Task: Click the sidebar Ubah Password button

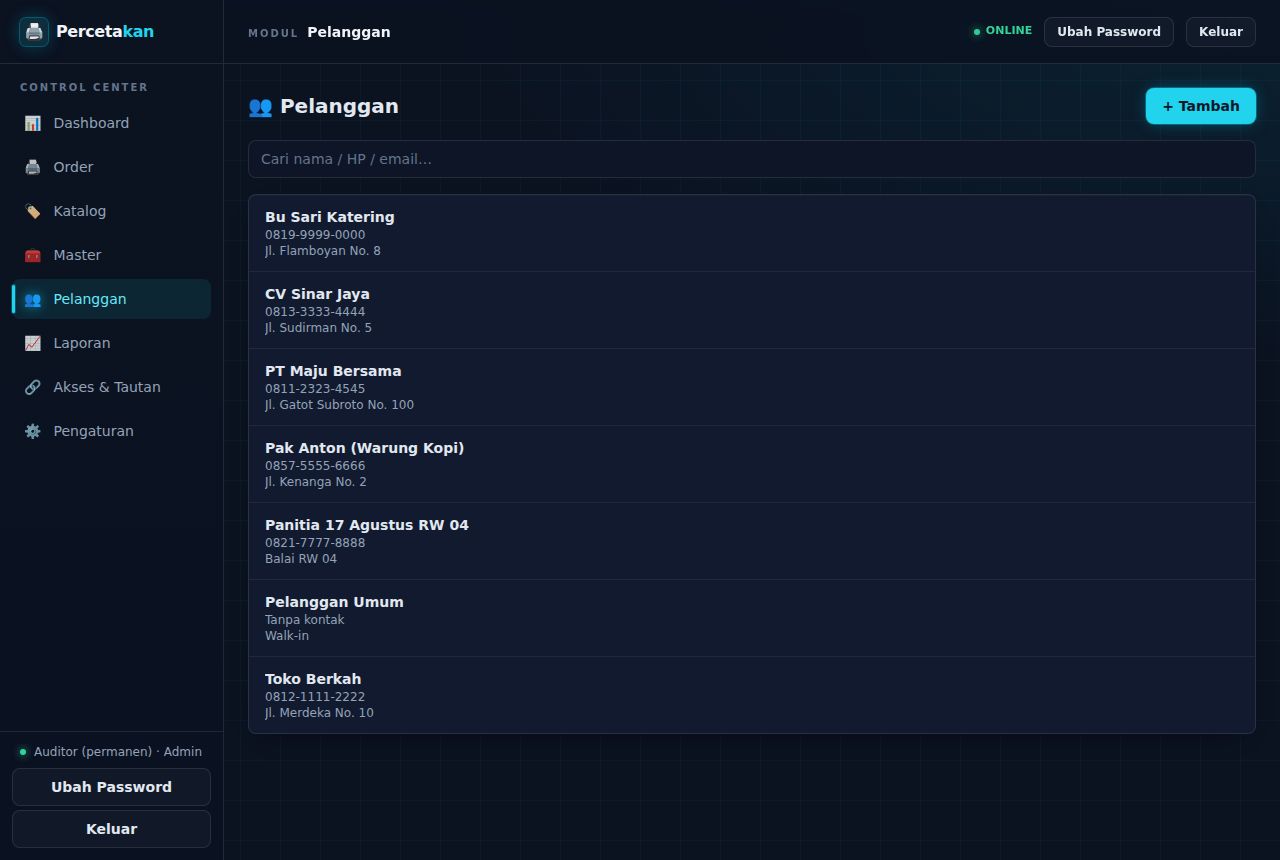Action: click(x=111, y=787)
